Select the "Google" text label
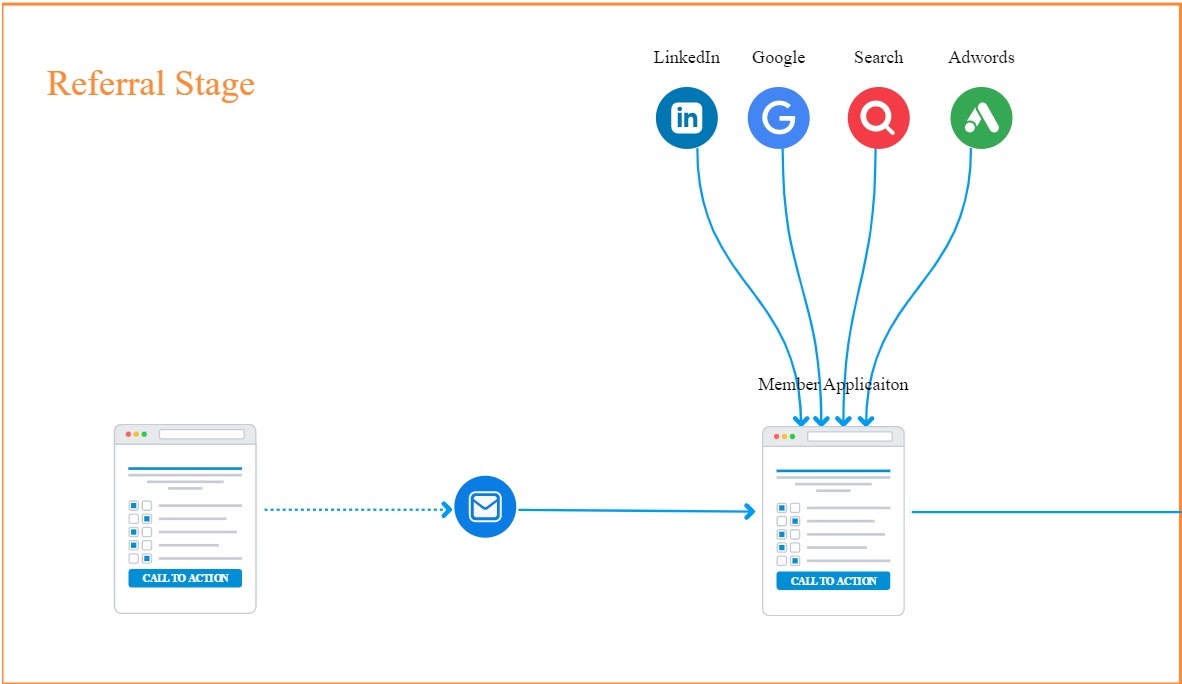This screenshot has height=684, width=1182. point(779,58)
